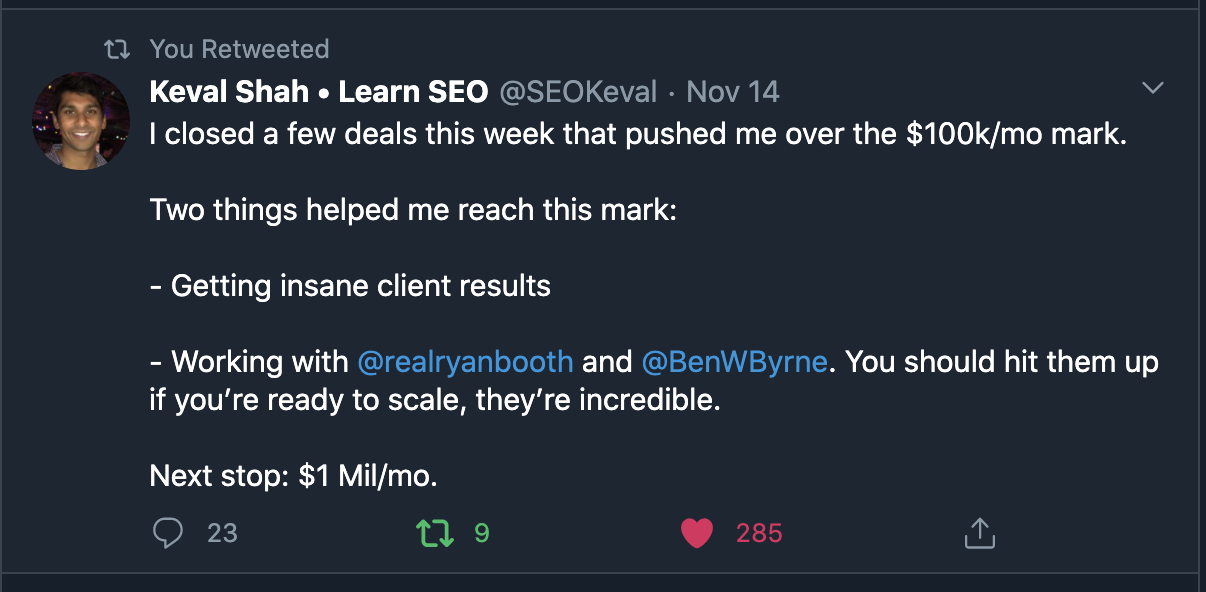Undo retweet using the green retweet icon
1206x592 pixels.
[x=435, y=533]
